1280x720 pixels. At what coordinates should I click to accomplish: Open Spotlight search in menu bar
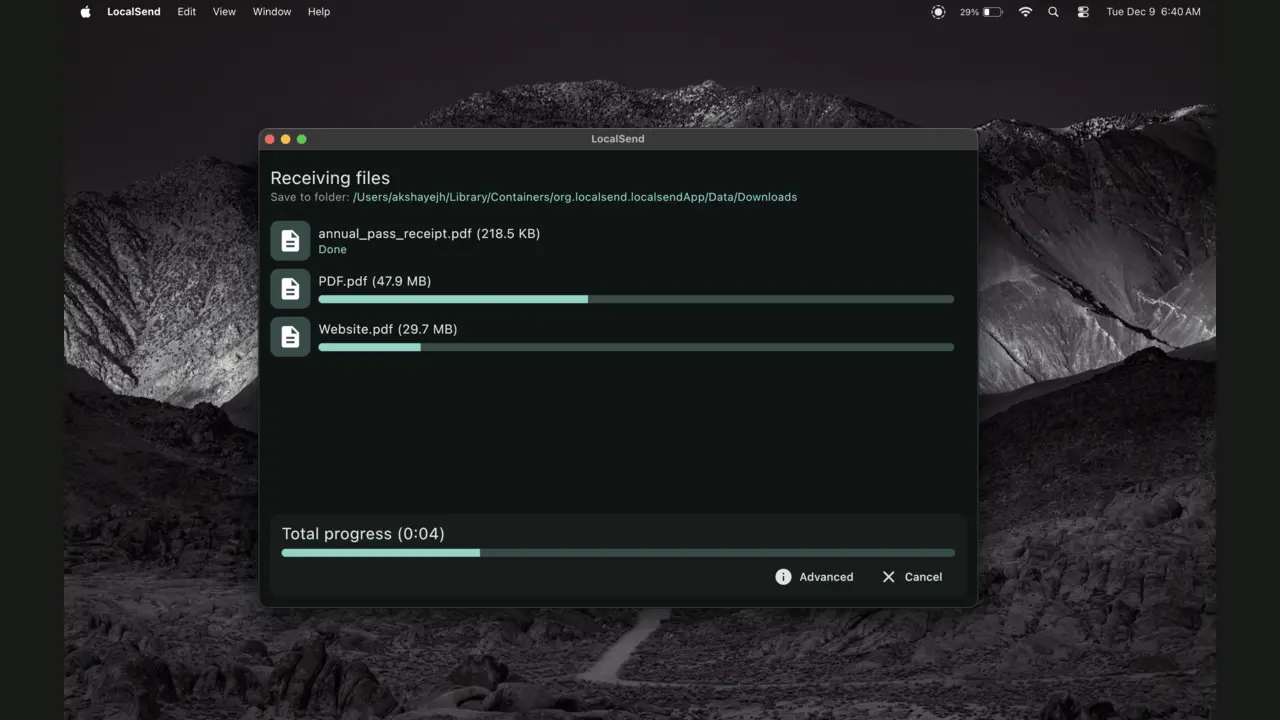[x=1053, y=12]
